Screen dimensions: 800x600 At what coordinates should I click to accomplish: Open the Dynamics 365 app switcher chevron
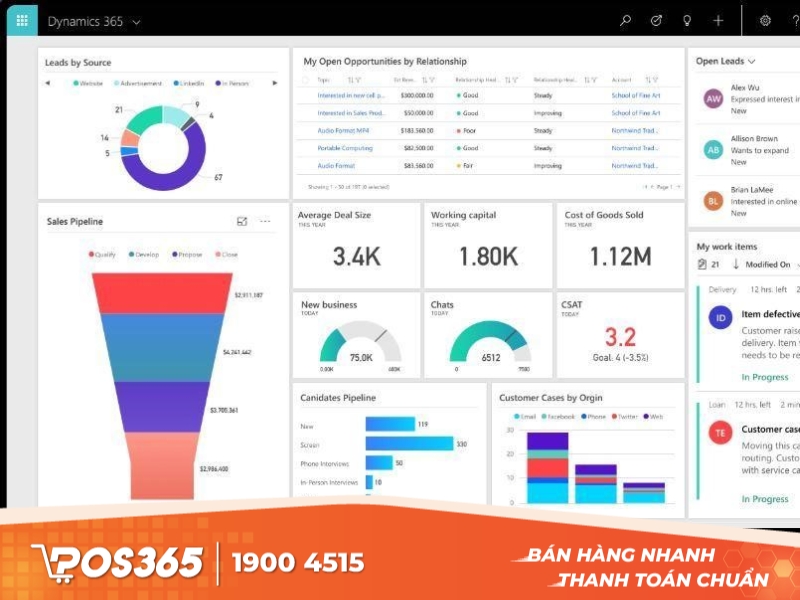tap(136, 20)
